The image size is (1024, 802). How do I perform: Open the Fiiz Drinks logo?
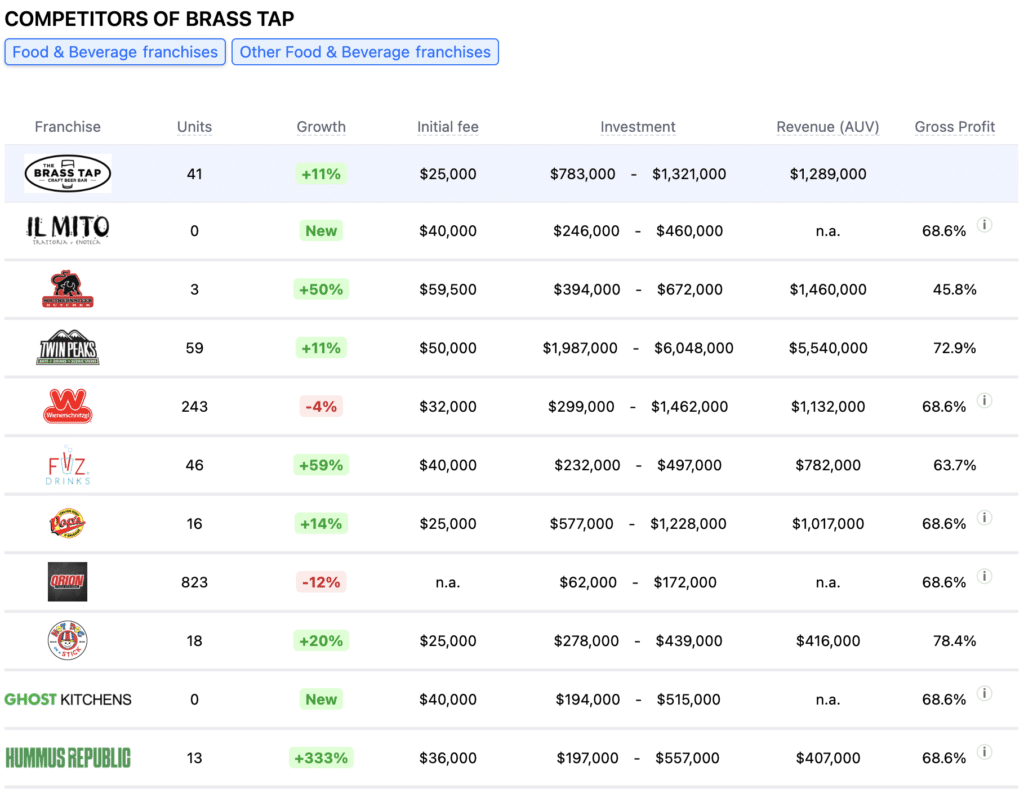pyautogui.click(x=68, y=465)
